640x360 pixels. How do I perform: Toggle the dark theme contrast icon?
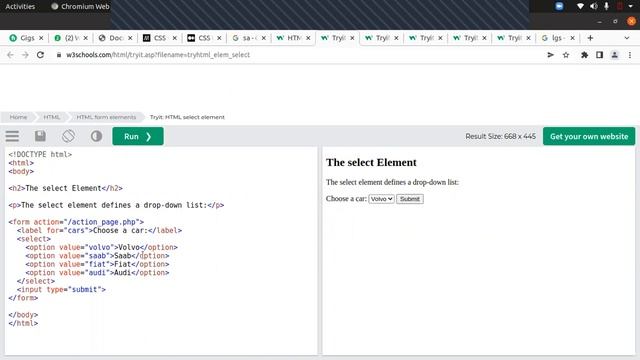96,136
